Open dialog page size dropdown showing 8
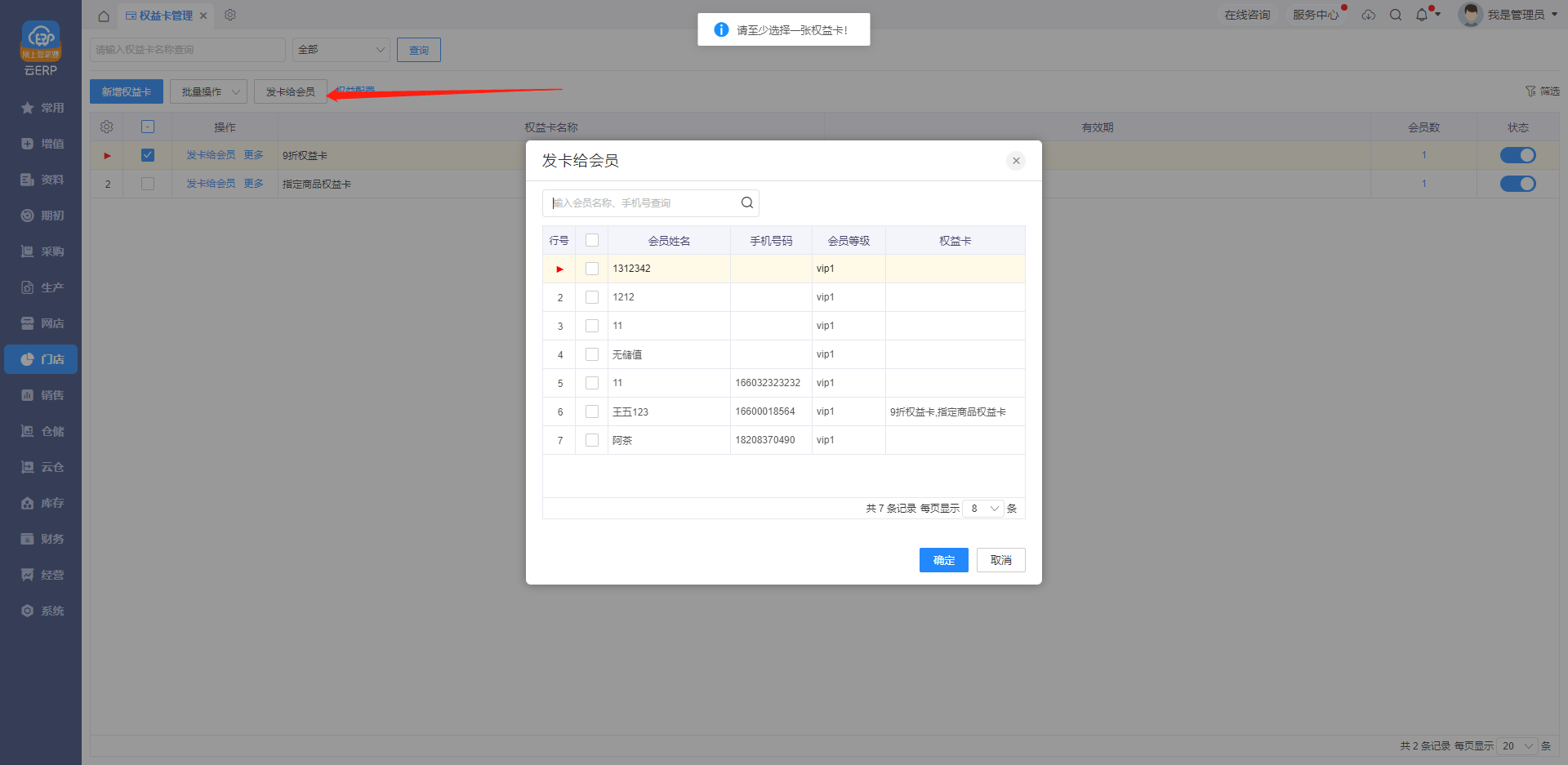This screenshot has height=765, width=1568. 983,508
